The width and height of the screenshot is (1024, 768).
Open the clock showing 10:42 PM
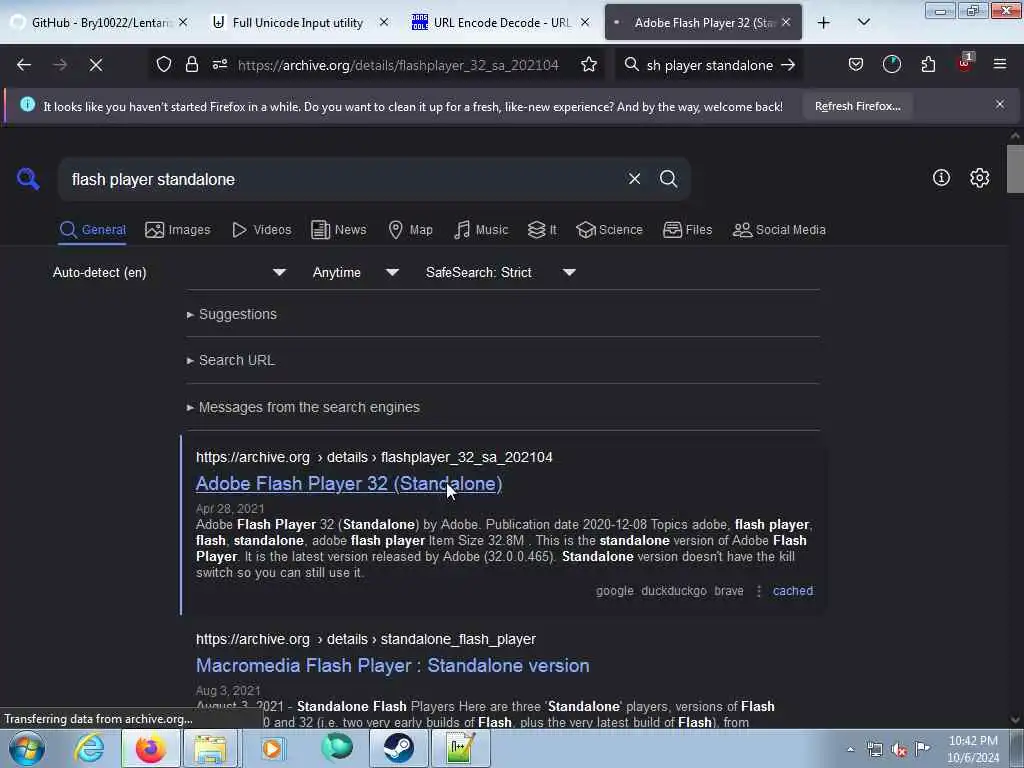(x=973, y=748)
